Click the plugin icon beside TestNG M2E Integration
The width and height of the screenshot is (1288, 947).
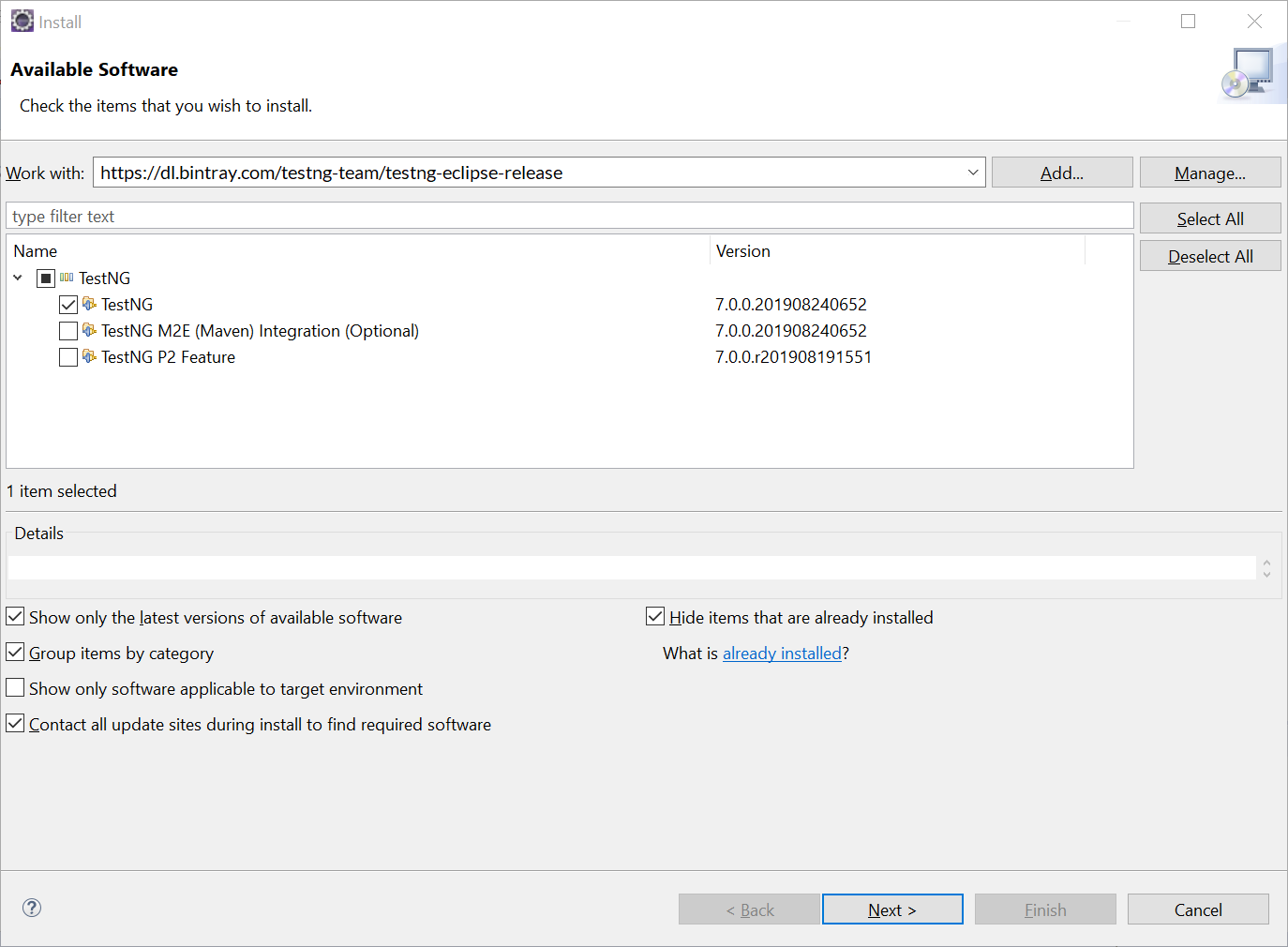89,330
